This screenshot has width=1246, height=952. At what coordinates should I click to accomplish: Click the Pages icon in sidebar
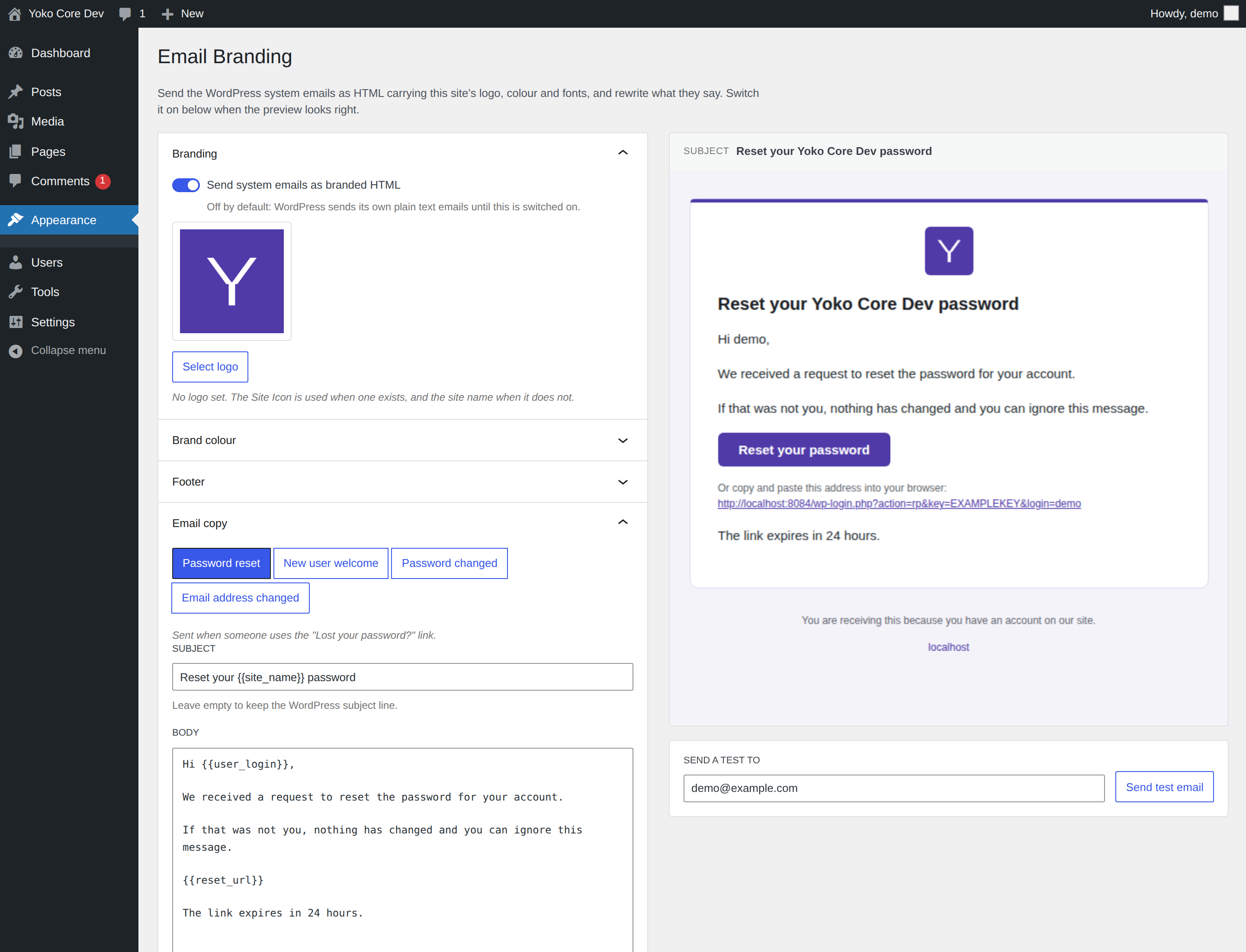[x=16, y=151]
